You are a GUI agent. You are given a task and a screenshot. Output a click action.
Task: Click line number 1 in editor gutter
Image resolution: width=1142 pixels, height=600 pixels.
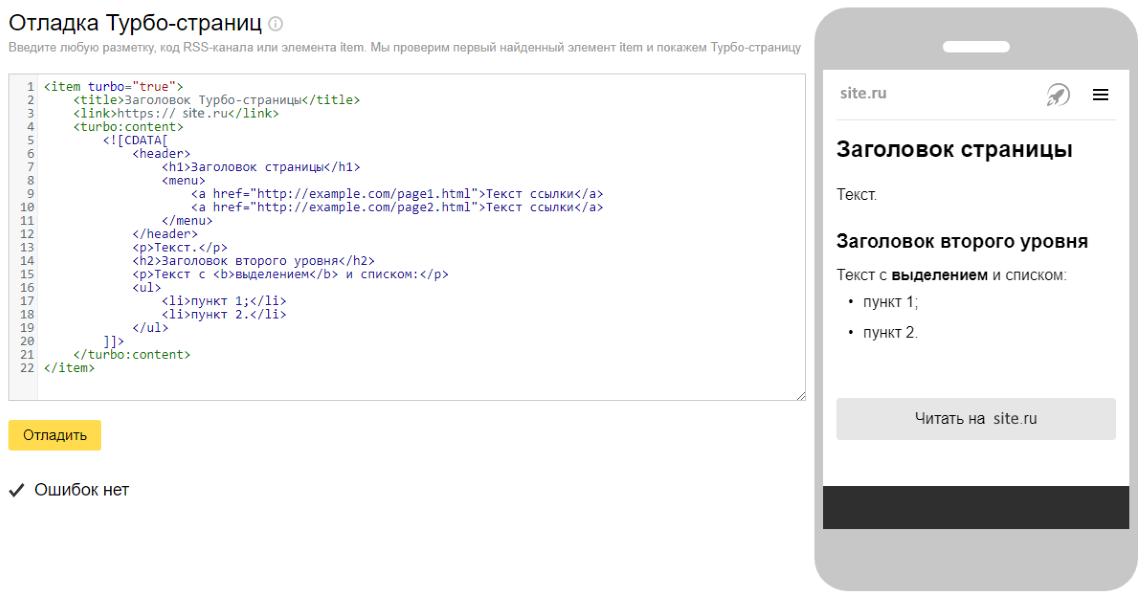31,87
